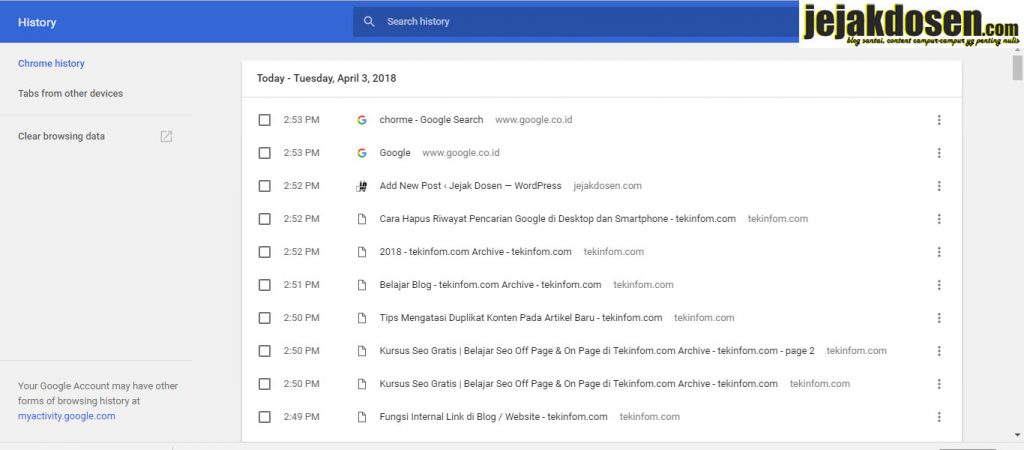The width and height of the screenshot is (1024, 450).
Task: Click the Today - Tuesday, April 3, 2018 heading
Action: tap(327, 78)
